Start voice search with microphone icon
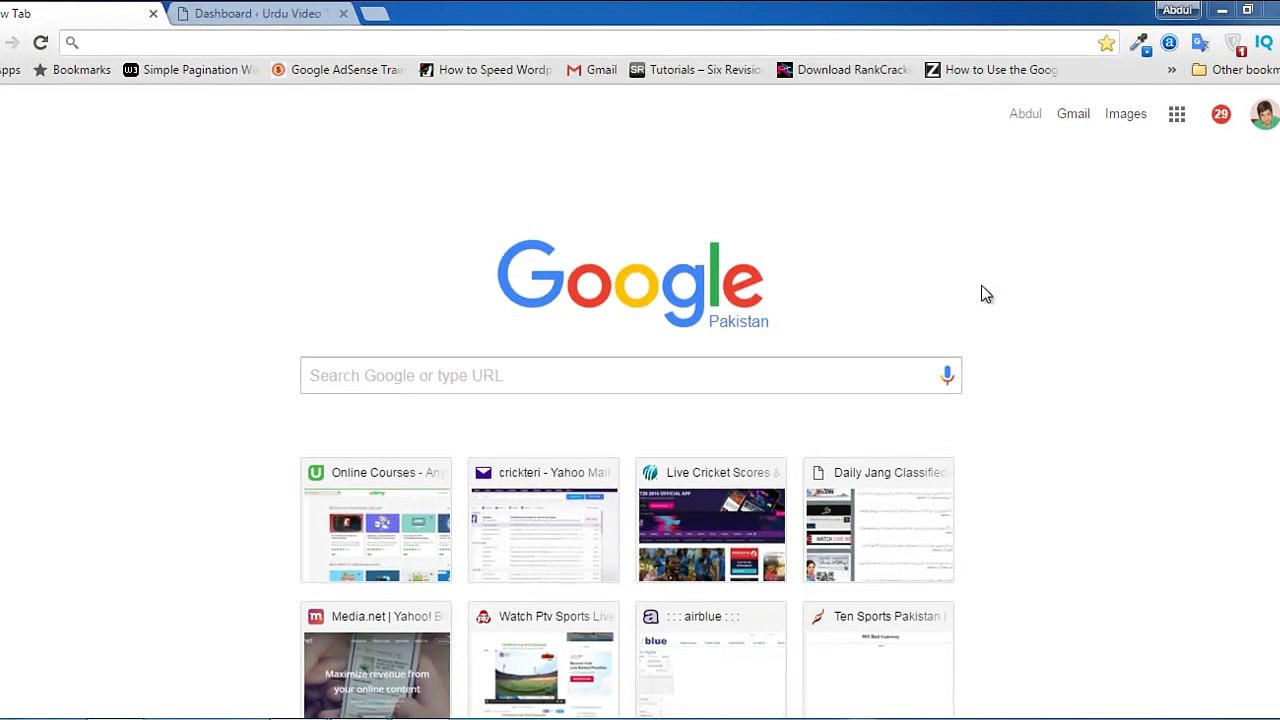This screenshot has width=1280, height=720. click(x=947, y=376)
